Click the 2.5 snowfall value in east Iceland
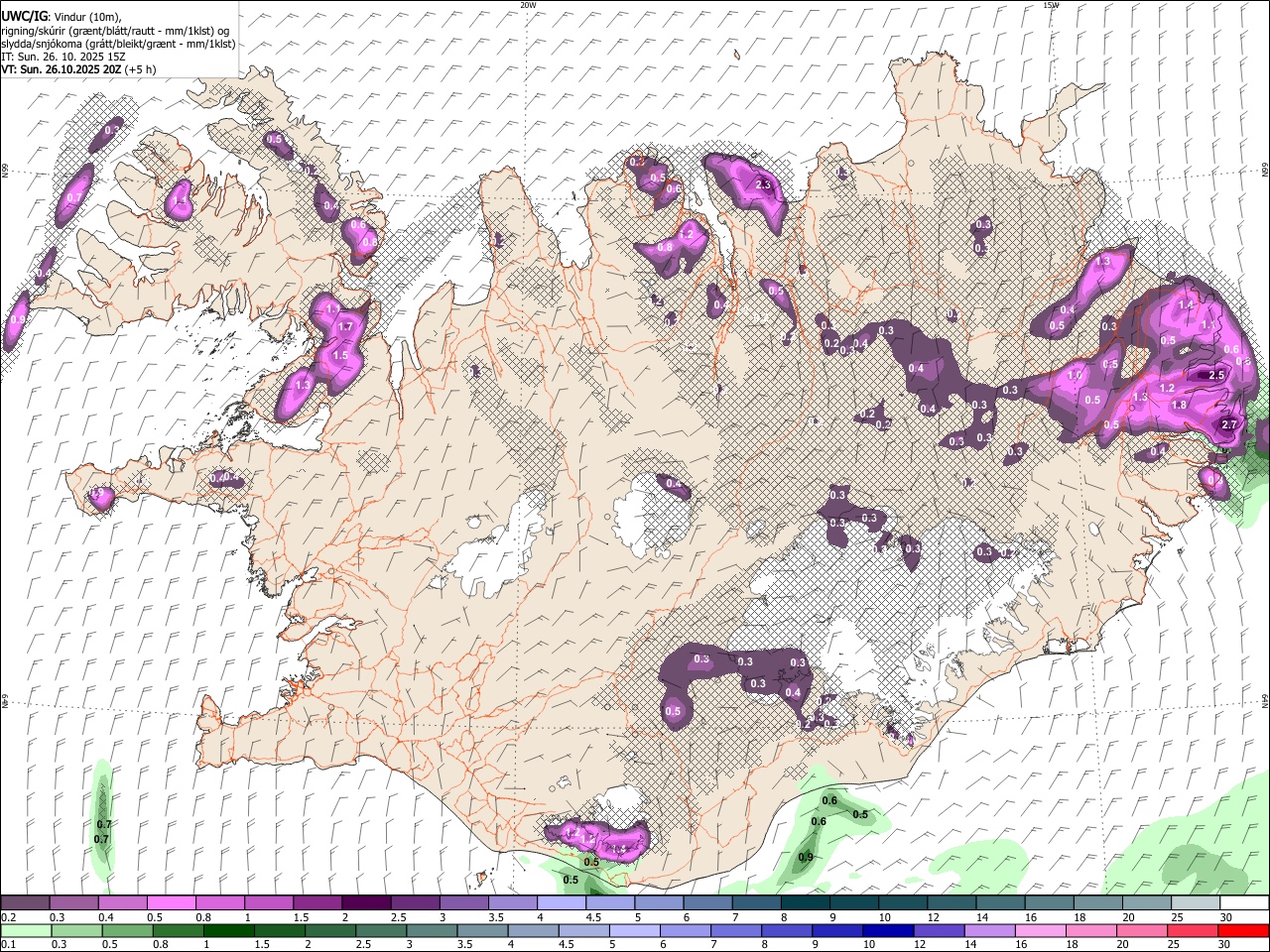This screenshot has width=1270, height=952. point(1216,375)
